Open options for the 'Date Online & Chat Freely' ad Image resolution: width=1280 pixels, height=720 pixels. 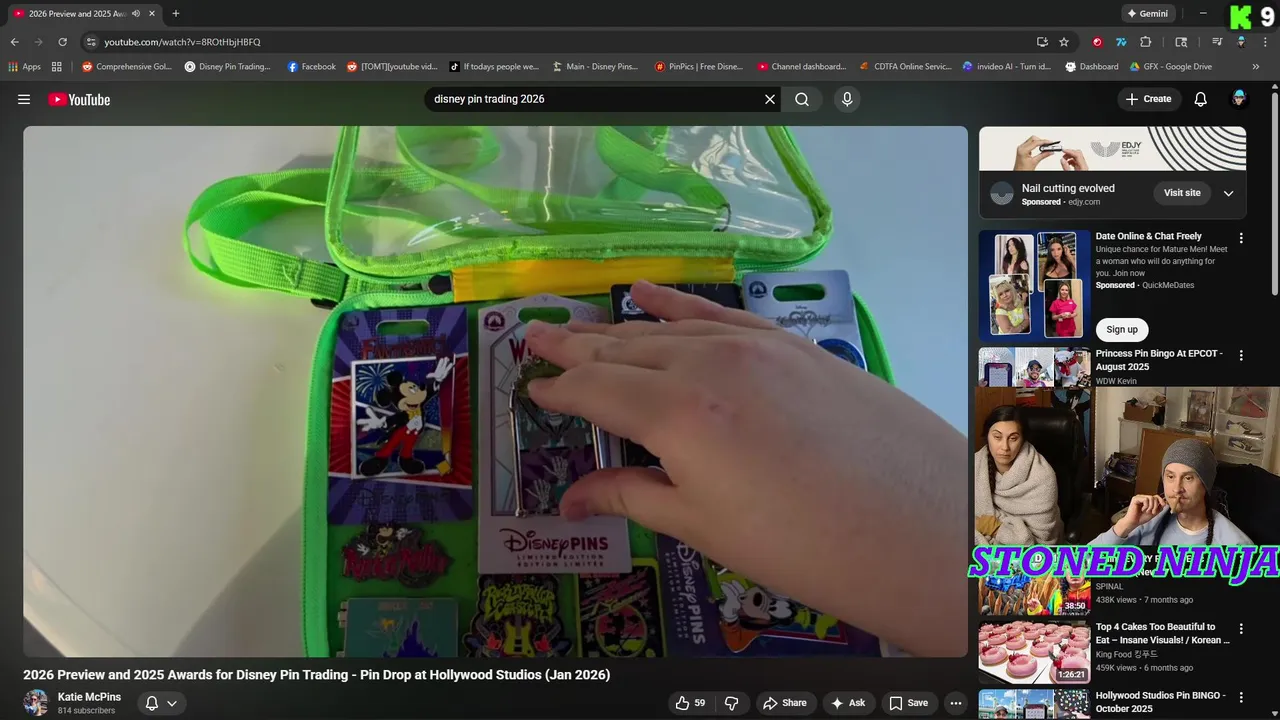click(1241, 238)
